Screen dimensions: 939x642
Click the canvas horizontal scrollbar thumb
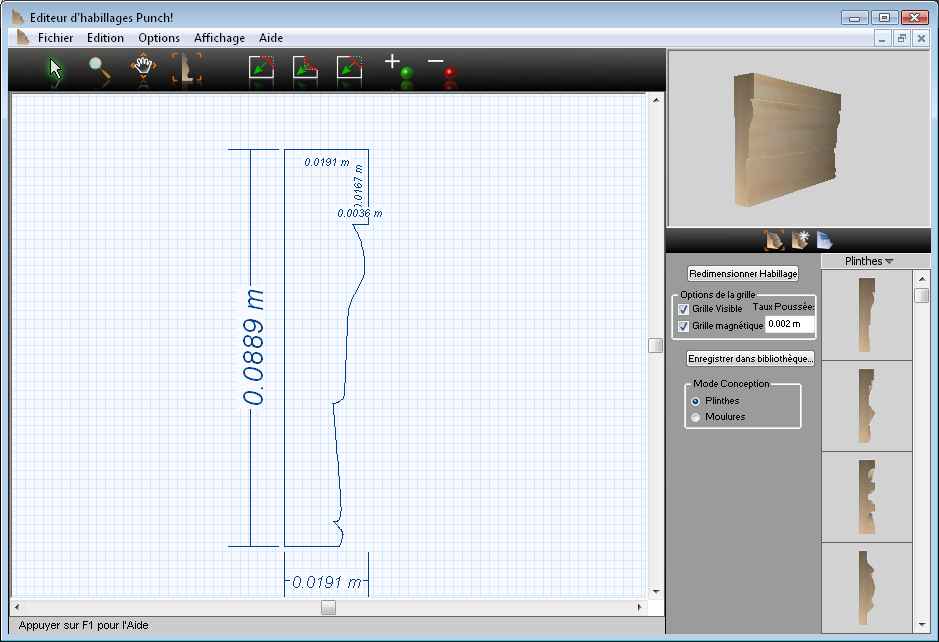328,607
